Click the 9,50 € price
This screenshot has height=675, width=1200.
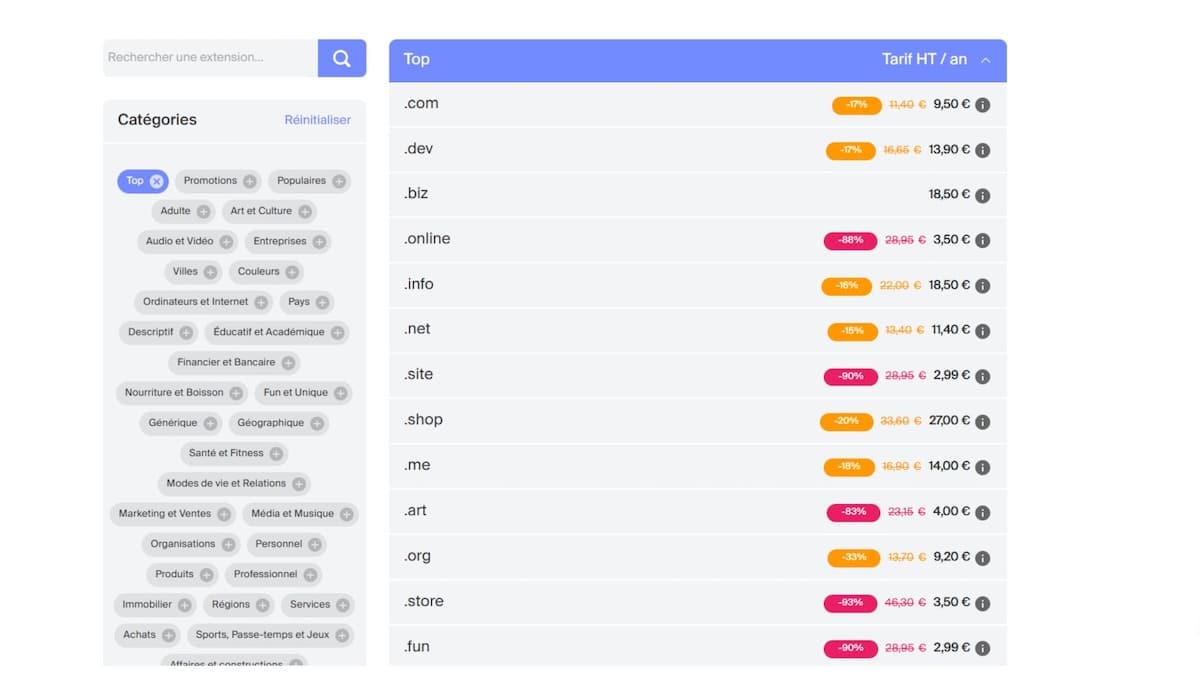952,104
